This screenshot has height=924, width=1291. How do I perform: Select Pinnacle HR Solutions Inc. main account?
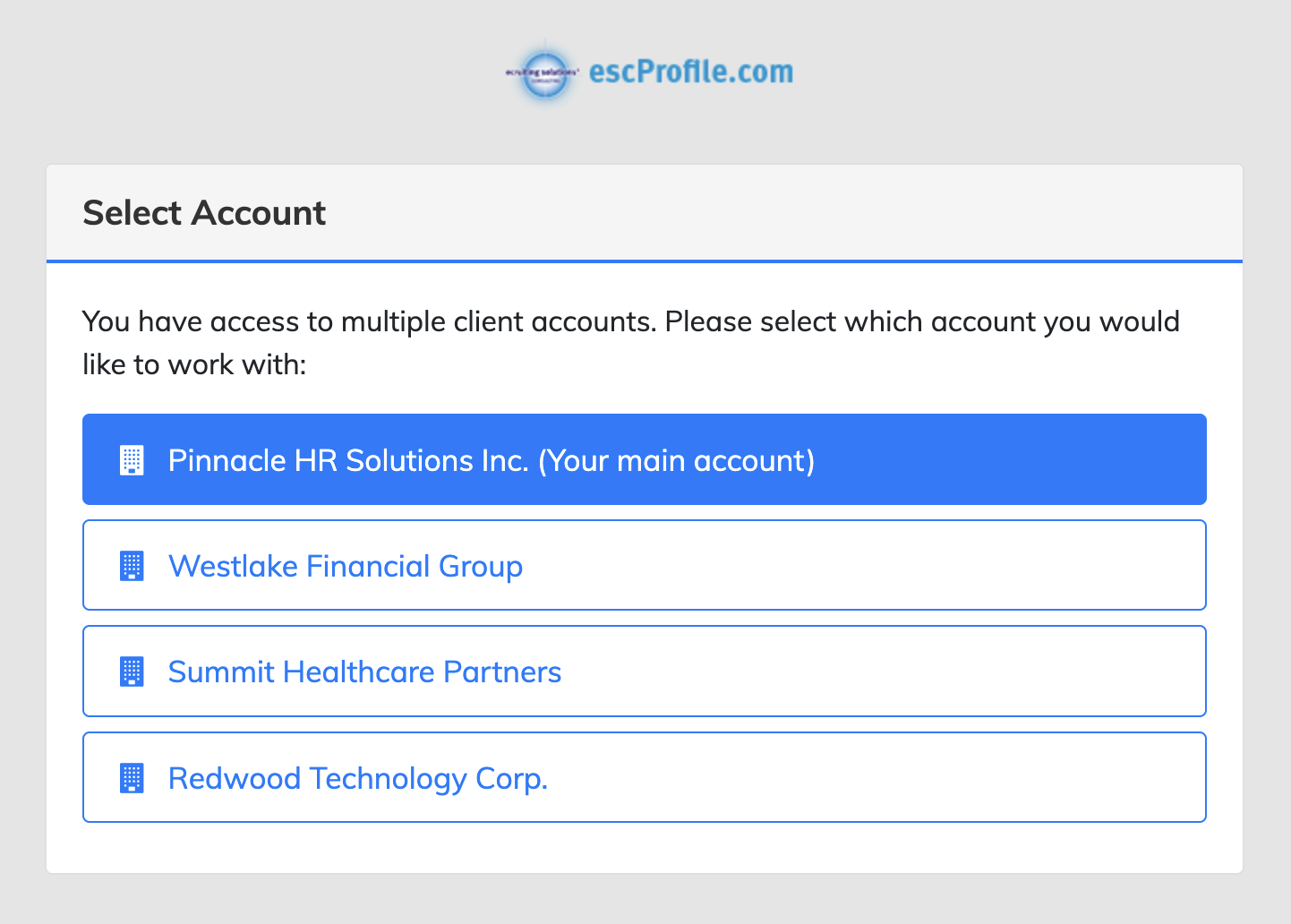645,459
